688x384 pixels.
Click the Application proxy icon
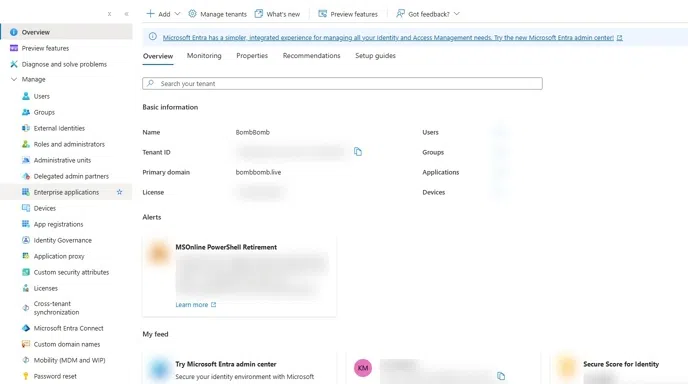tap(26, 256)
